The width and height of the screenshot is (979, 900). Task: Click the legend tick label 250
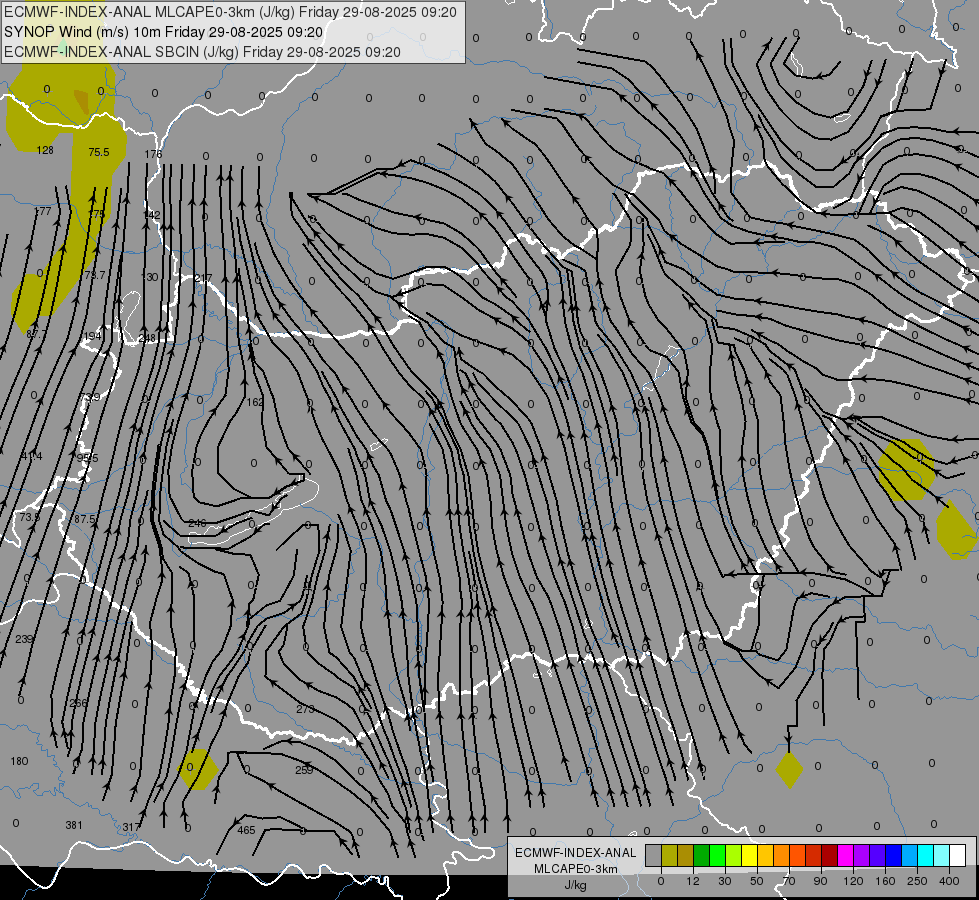(x=917, y=881)
